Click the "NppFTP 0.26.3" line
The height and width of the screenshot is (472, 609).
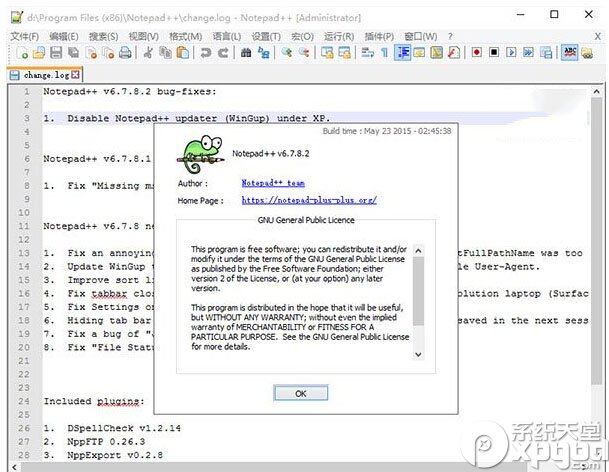point(106,442)
